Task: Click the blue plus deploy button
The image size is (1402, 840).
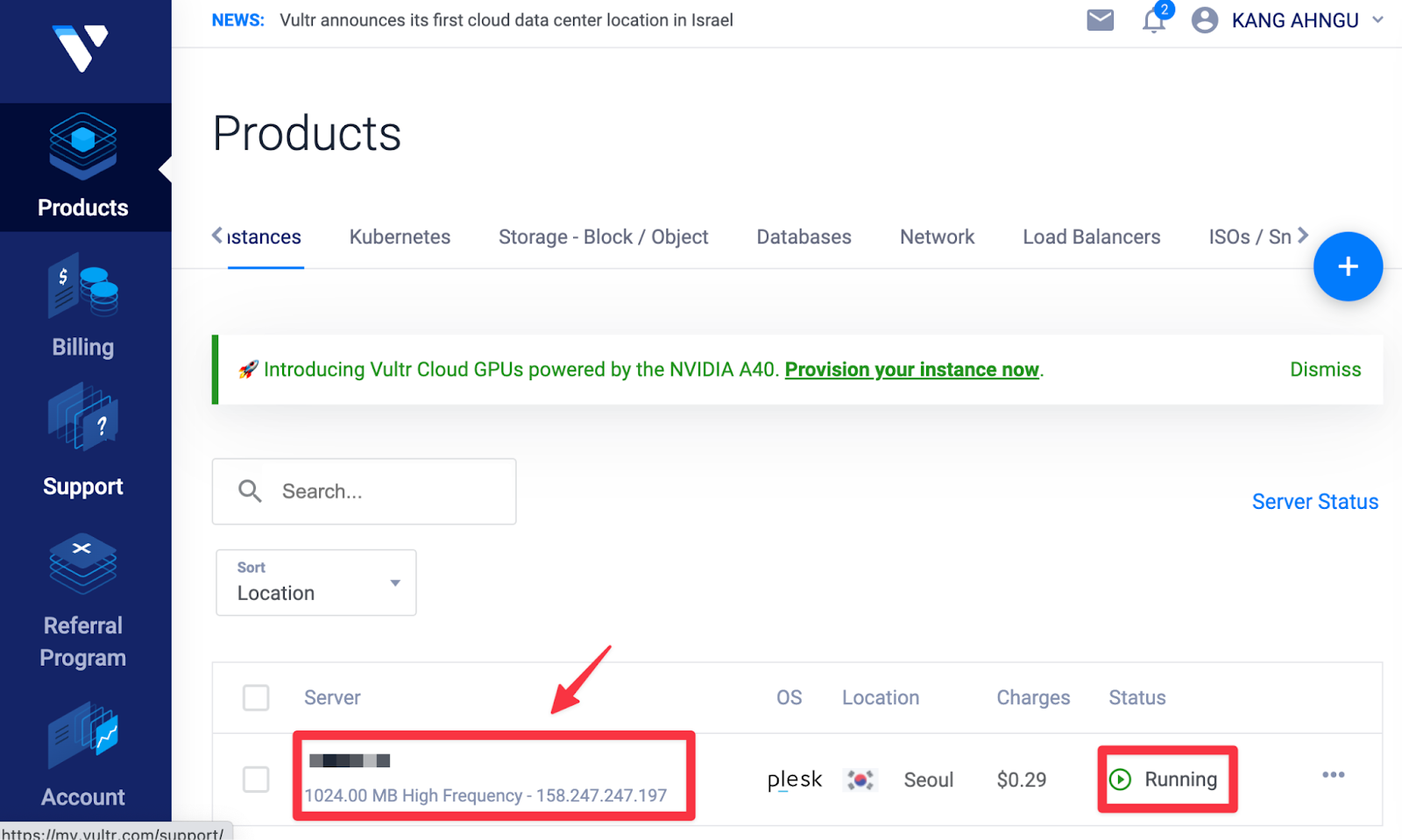Action: 1348,266
